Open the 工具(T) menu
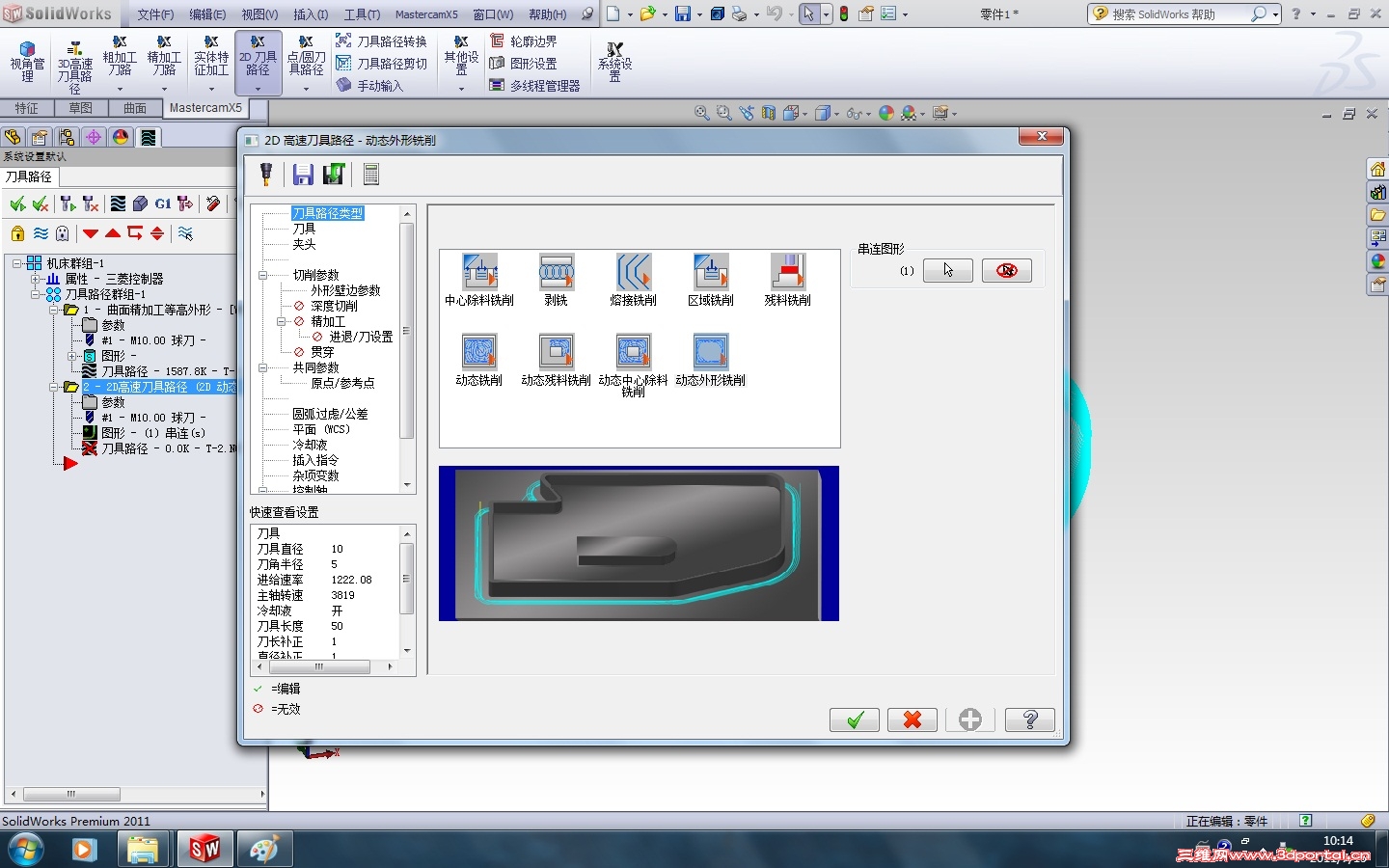 [363, 14]
